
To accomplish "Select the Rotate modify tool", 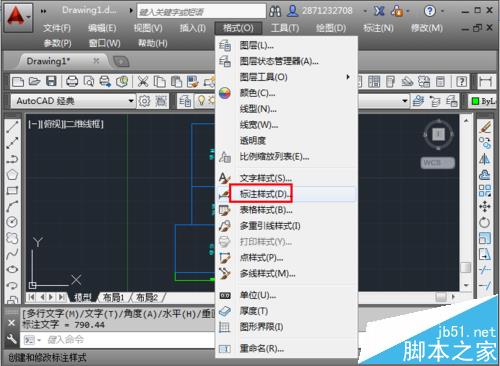I will tap(485, 222).
